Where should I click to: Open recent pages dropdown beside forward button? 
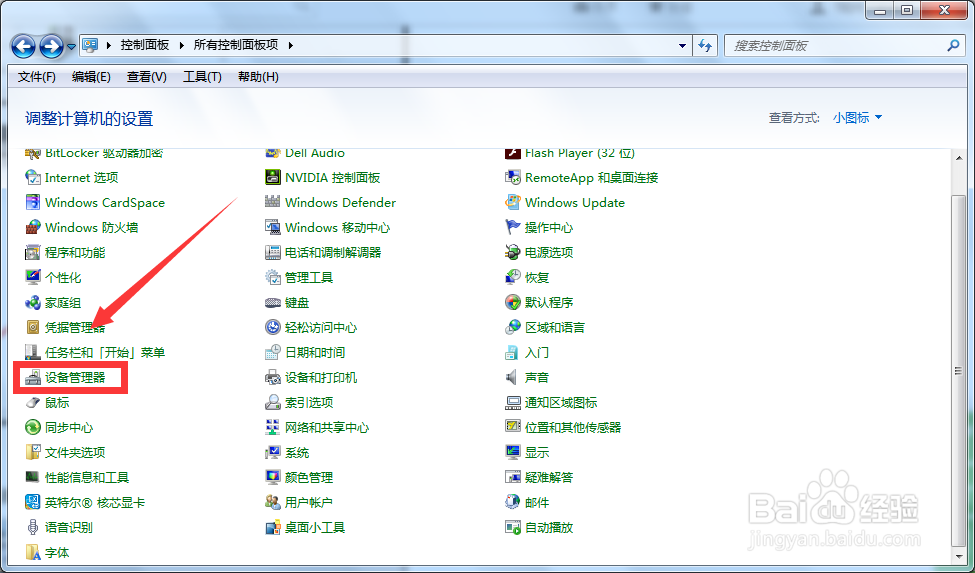71,46
